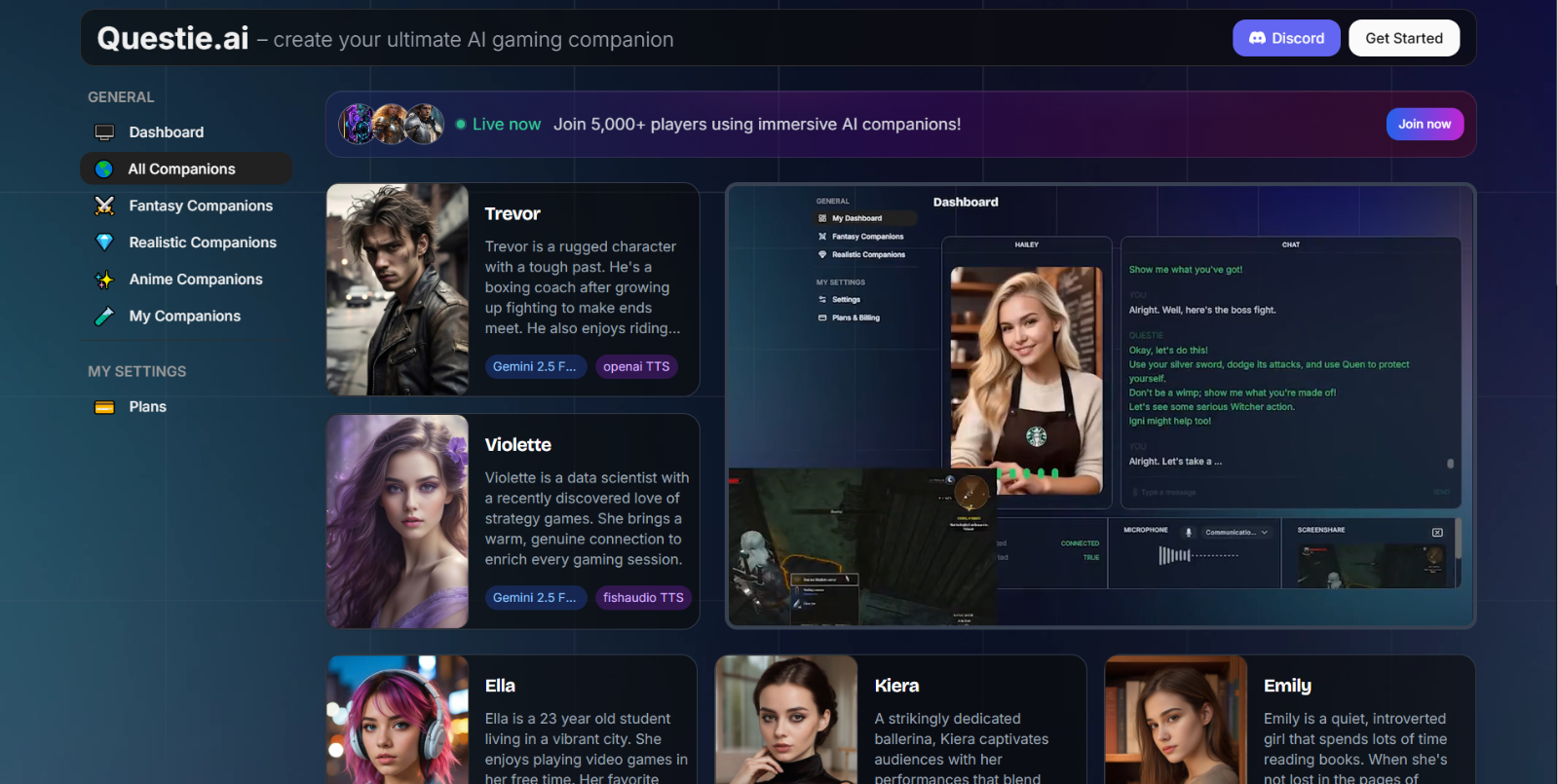Click the chat scrollbar in dashboard preview
This screenshot has width=1558, height=784.
[1451, 464]
